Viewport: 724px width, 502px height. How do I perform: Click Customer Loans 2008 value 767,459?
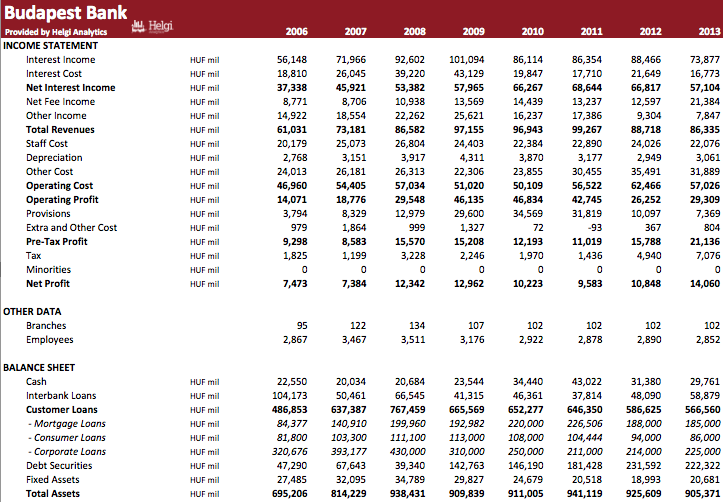(x=407, y=410)
